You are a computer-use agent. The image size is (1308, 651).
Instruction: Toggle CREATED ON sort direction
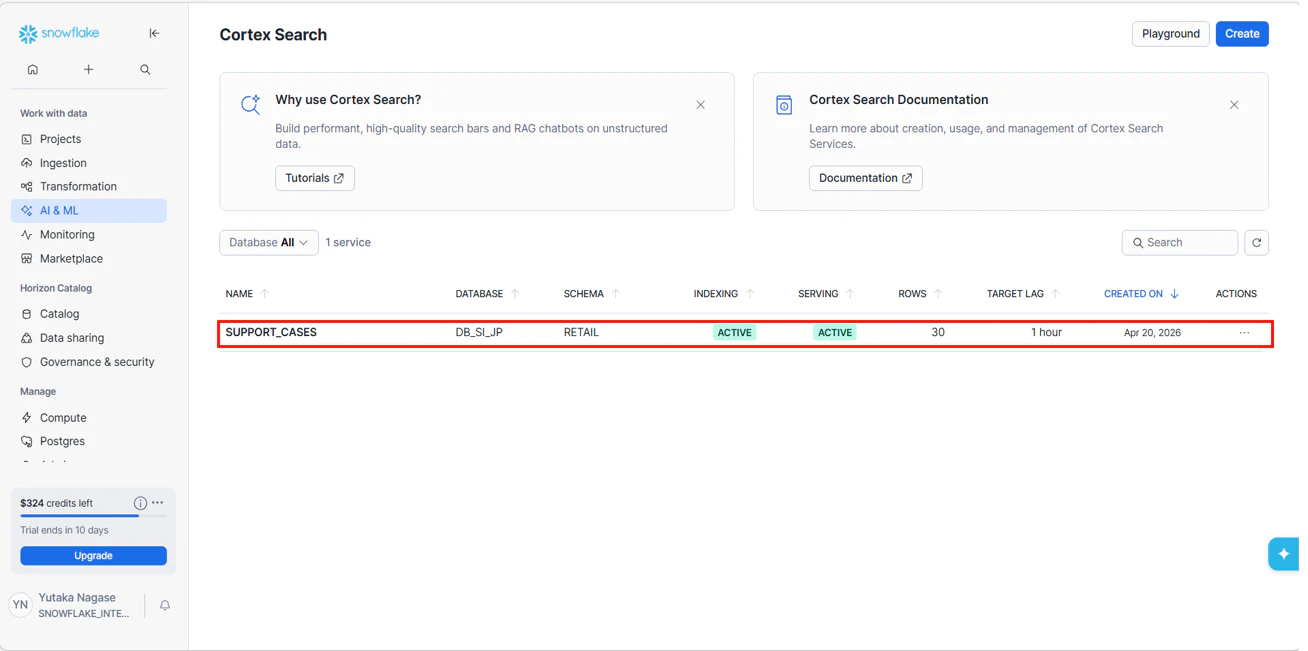1142,294
